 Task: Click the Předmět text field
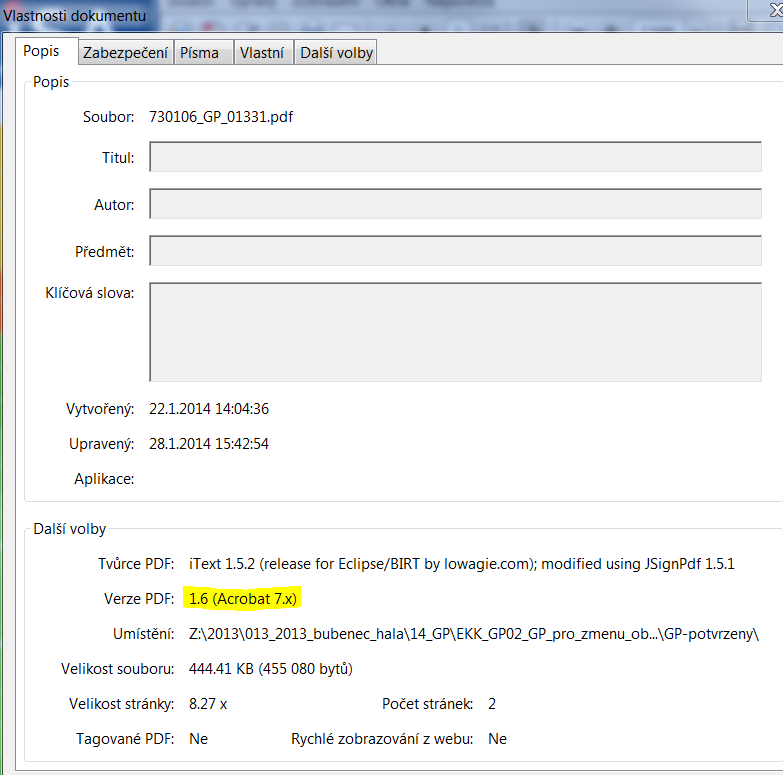pos(455,251)
